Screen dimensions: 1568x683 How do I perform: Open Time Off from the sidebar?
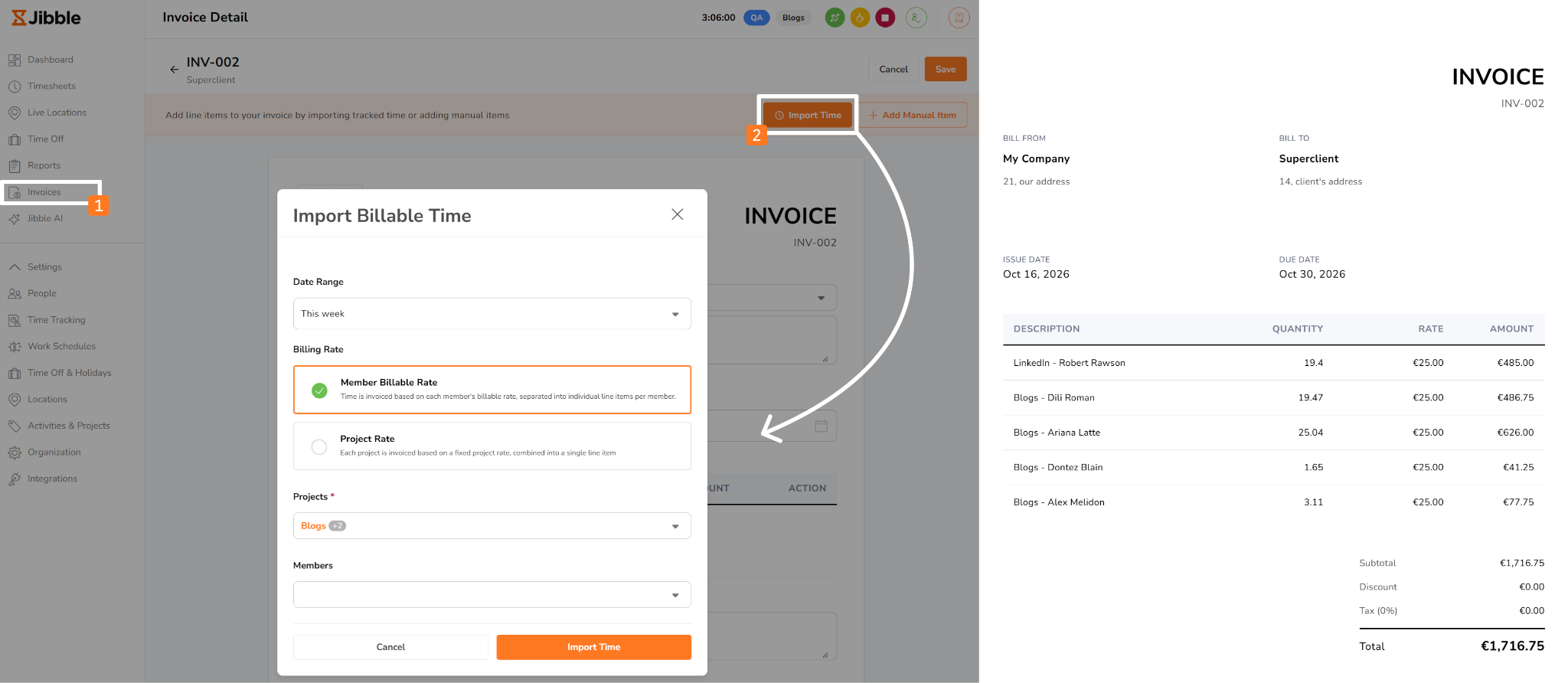coord(45,139)
